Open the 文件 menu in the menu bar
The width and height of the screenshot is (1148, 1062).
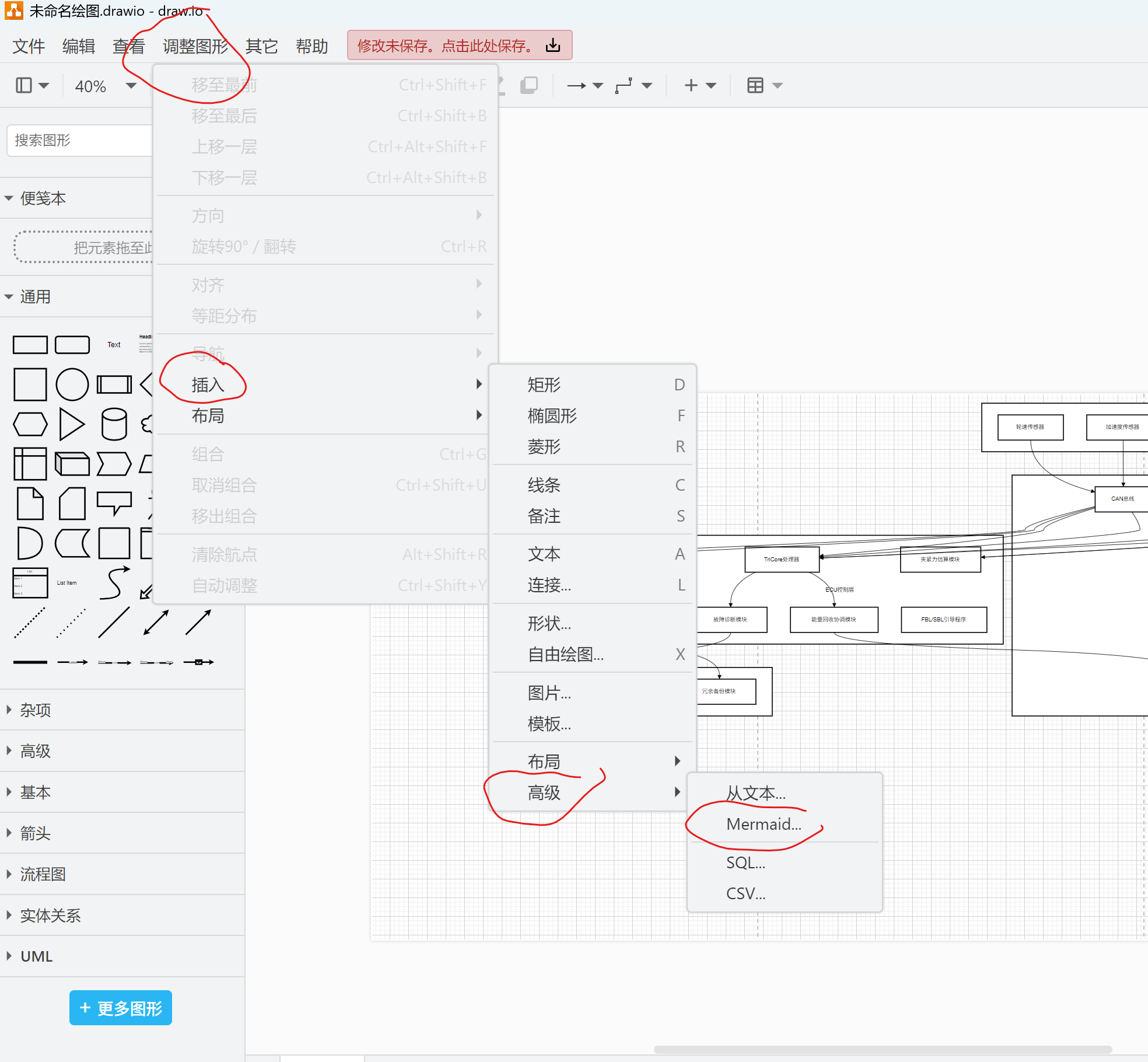pos(29,46)
